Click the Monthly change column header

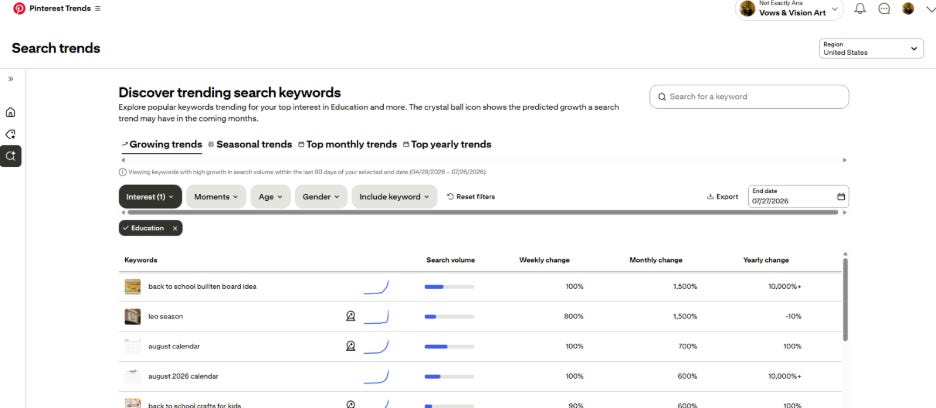[x=656, y=260]
